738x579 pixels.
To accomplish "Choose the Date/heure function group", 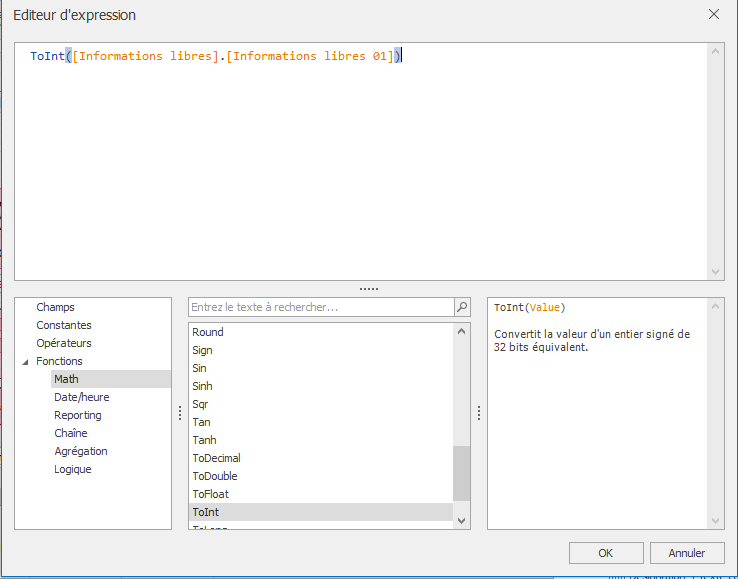I will click(x=81, y=397).
